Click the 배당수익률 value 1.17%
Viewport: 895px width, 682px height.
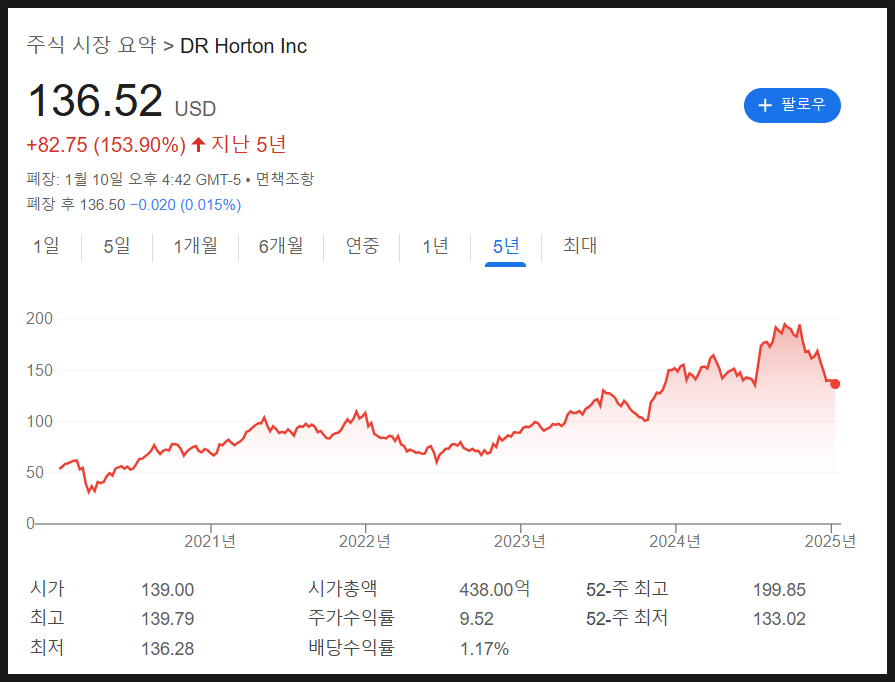(484, 648)
